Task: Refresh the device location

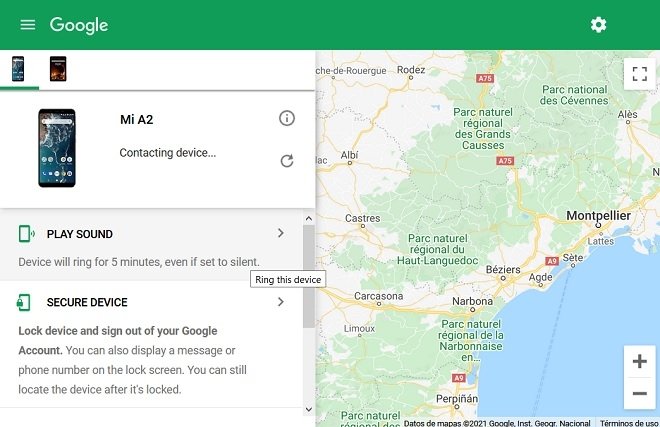Action: click(287, 160)
